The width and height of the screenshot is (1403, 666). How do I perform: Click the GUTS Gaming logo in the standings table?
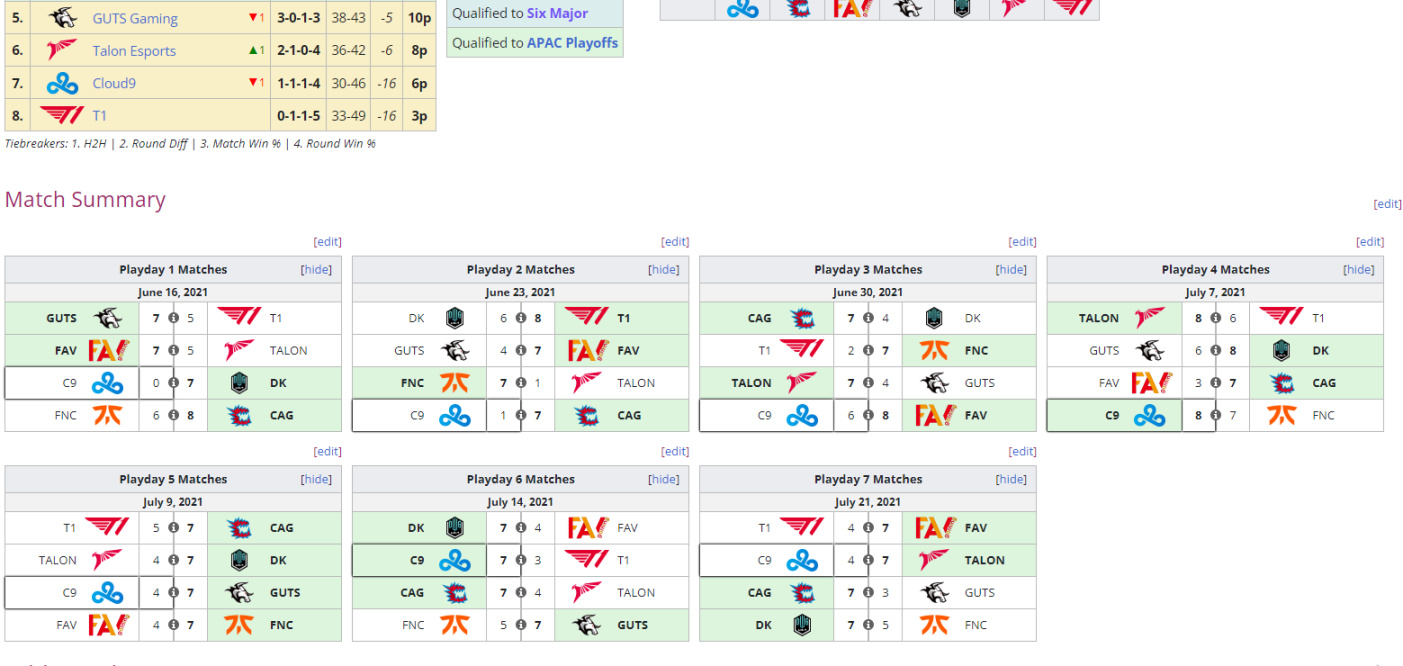(x=62, y=18)
